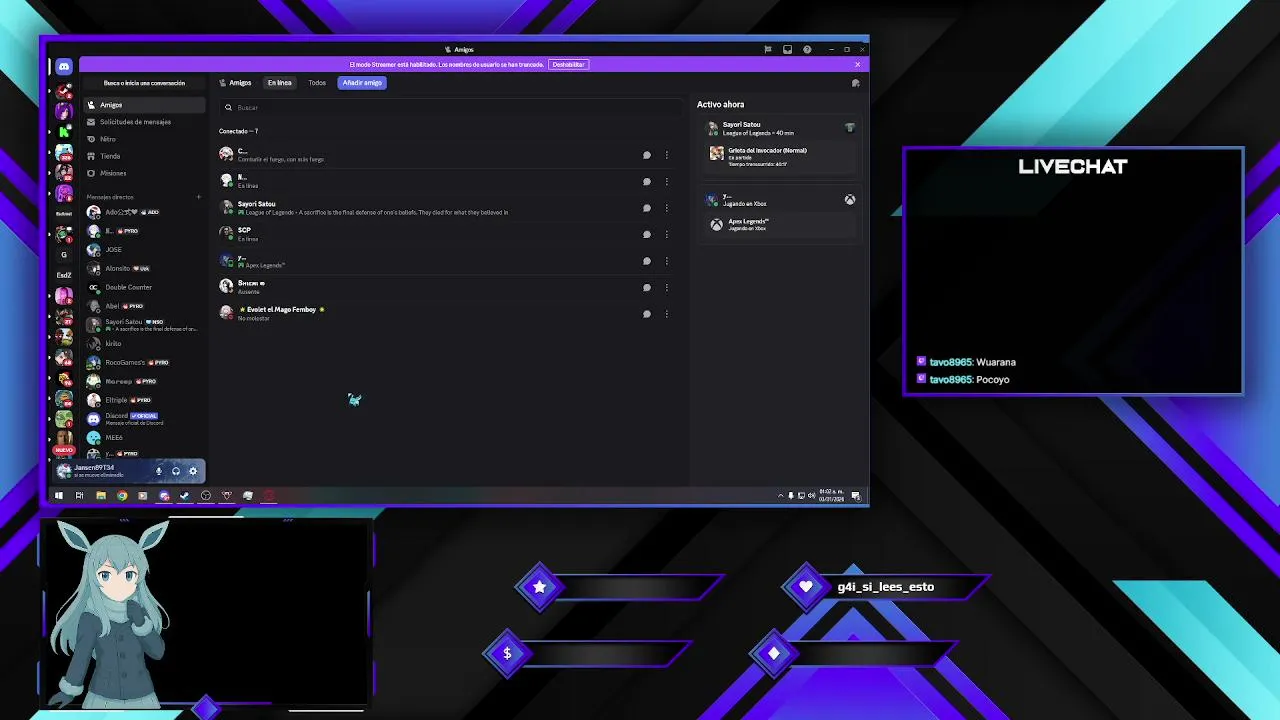Switch to En línea tab
1280x720 pixels.
click(x=279, y=83)
